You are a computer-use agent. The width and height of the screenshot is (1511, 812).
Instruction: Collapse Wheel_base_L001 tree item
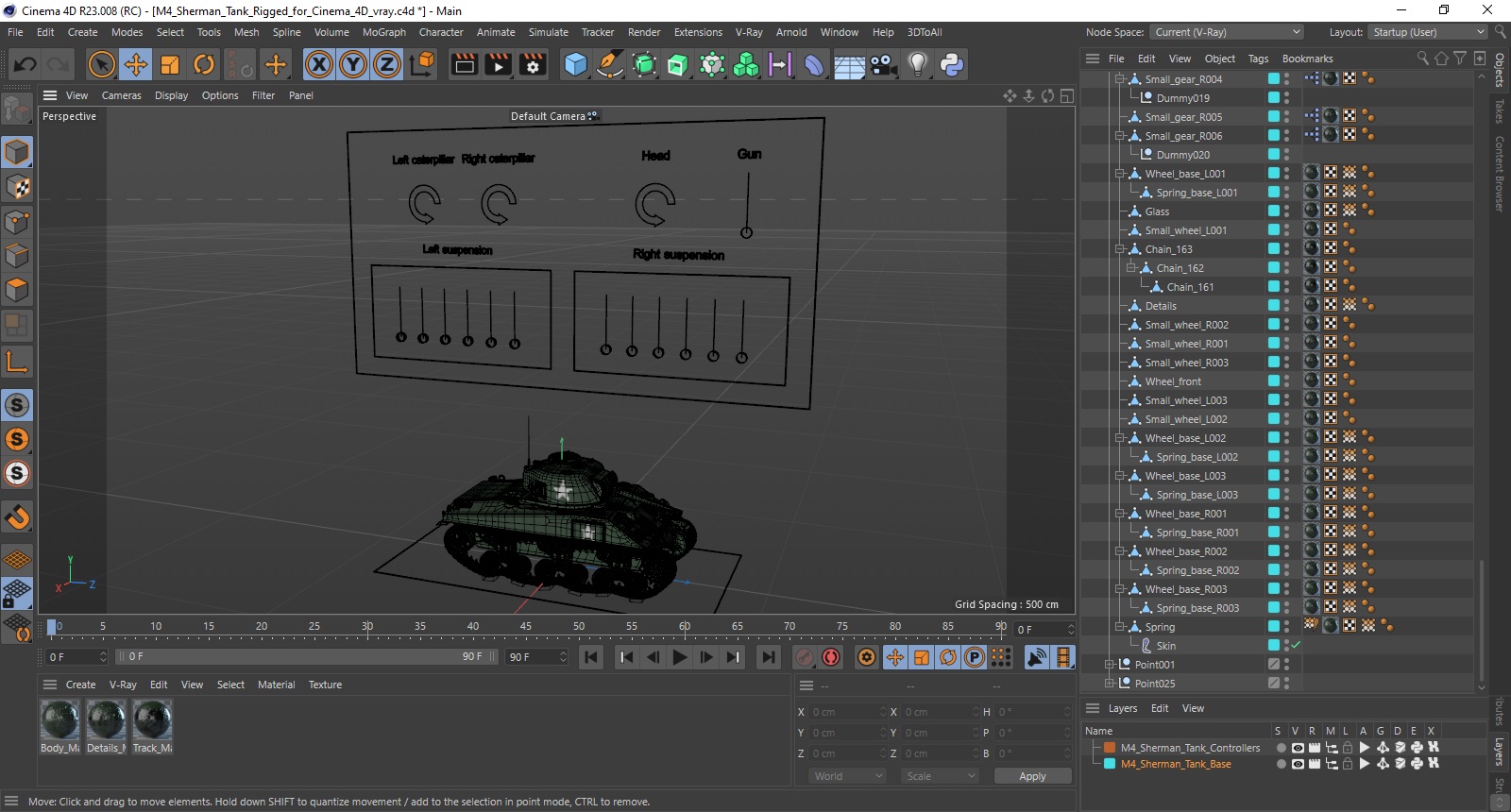tap(1120, 174)
